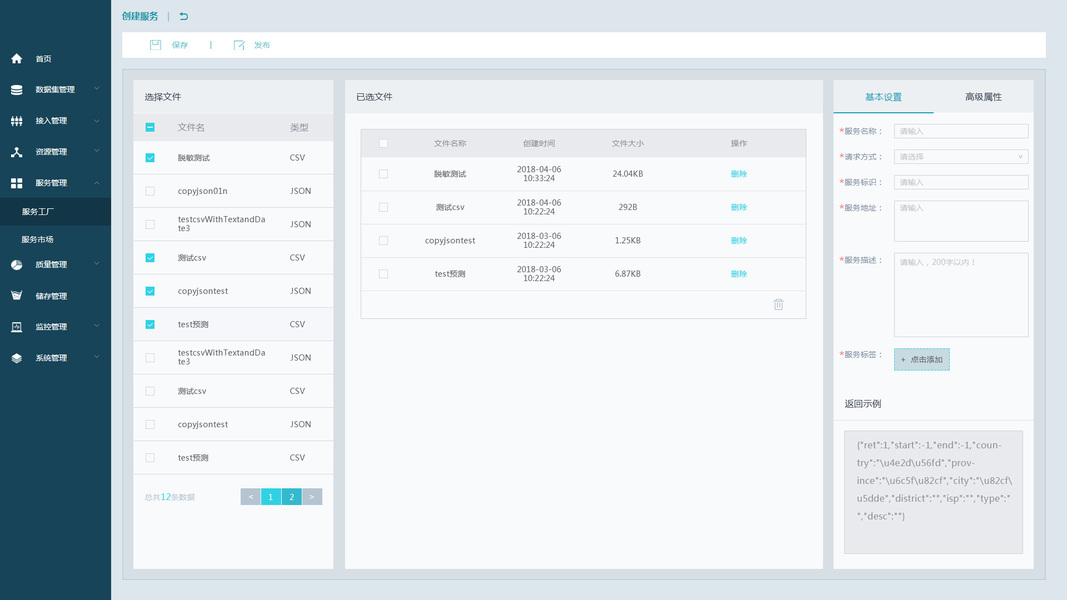Viewport: 1067px width, 600px height.
Task: Click the next page arrow
Action: (312, 497)
